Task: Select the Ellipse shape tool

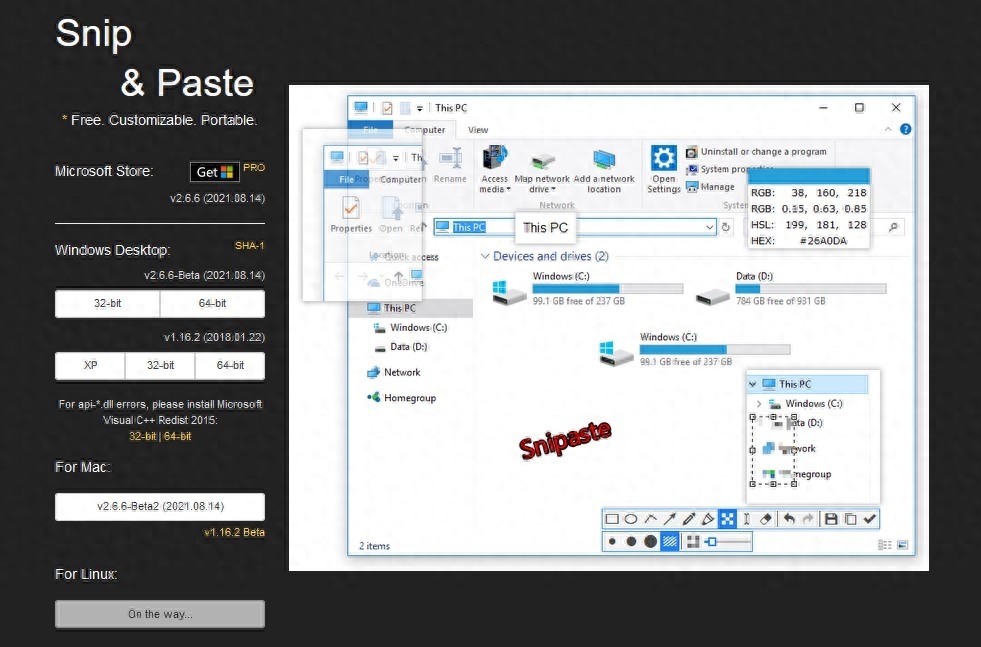Action: [631, 519]
